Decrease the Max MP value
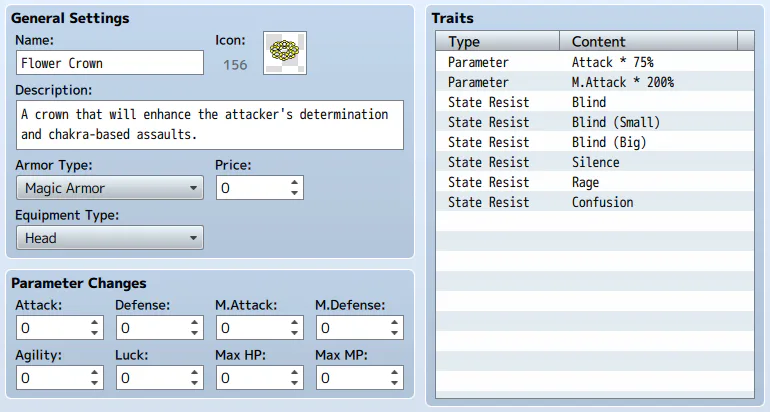This screenshot has width=770, height=412. [394, 383]
